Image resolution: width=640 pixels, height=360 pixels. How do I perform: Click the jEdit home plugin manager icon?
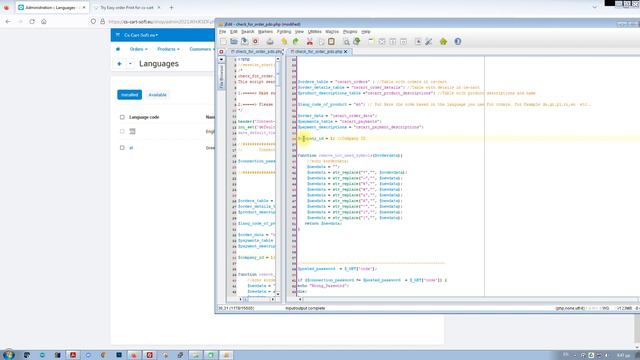click(x=443, y=42)
